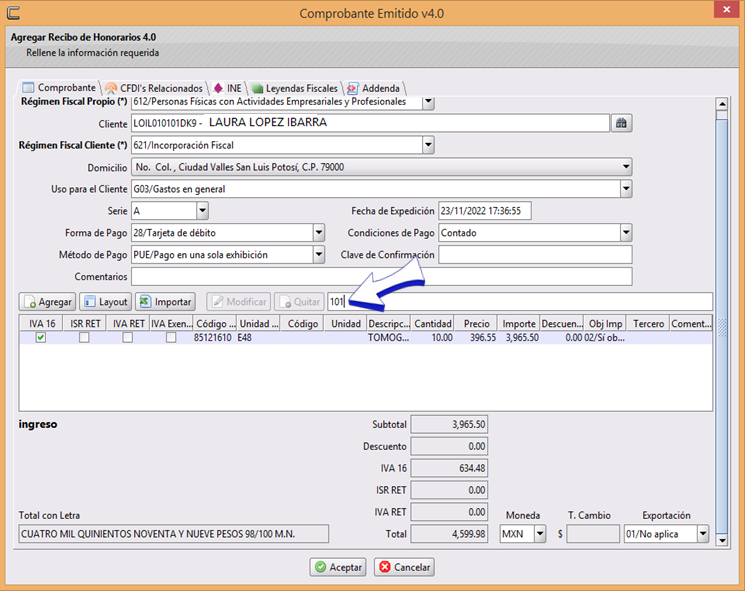Open the Addenda tab

pyautogui.click(x=374, y=88)
